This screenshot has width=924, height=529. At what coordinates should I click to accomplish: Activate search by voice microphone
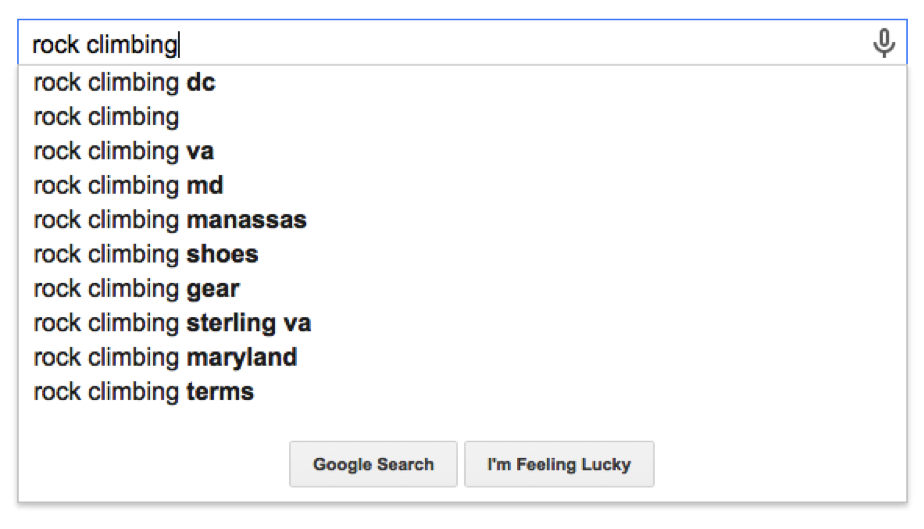[883, 43]
